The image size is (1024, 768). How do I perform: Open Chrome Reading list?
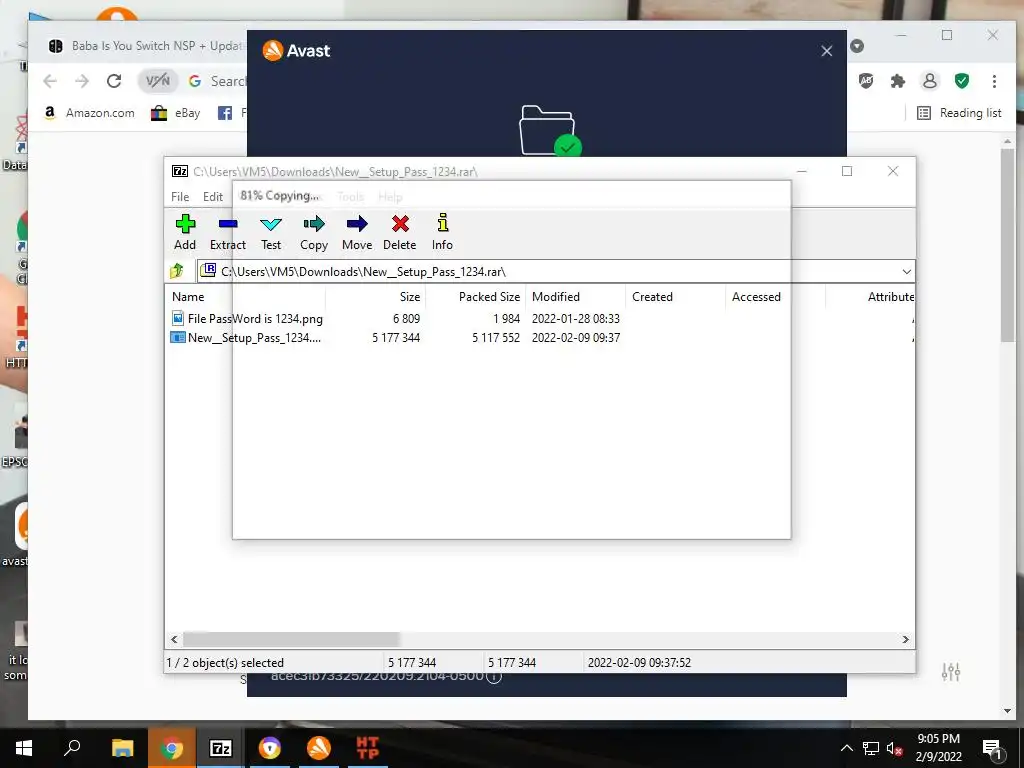tap(959, 113)
